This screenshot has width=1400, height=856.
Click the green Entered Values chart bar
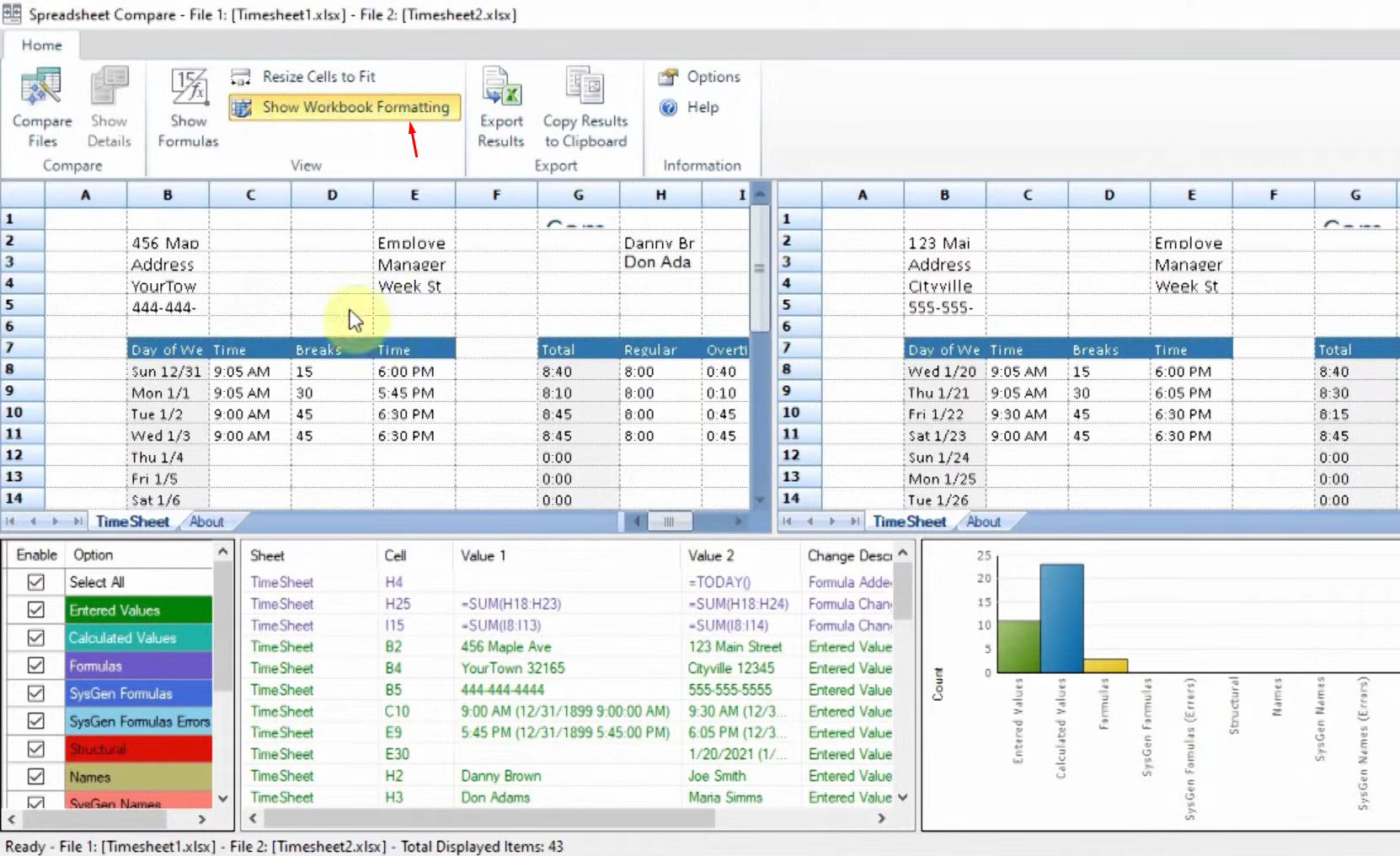coord(1018,646)
